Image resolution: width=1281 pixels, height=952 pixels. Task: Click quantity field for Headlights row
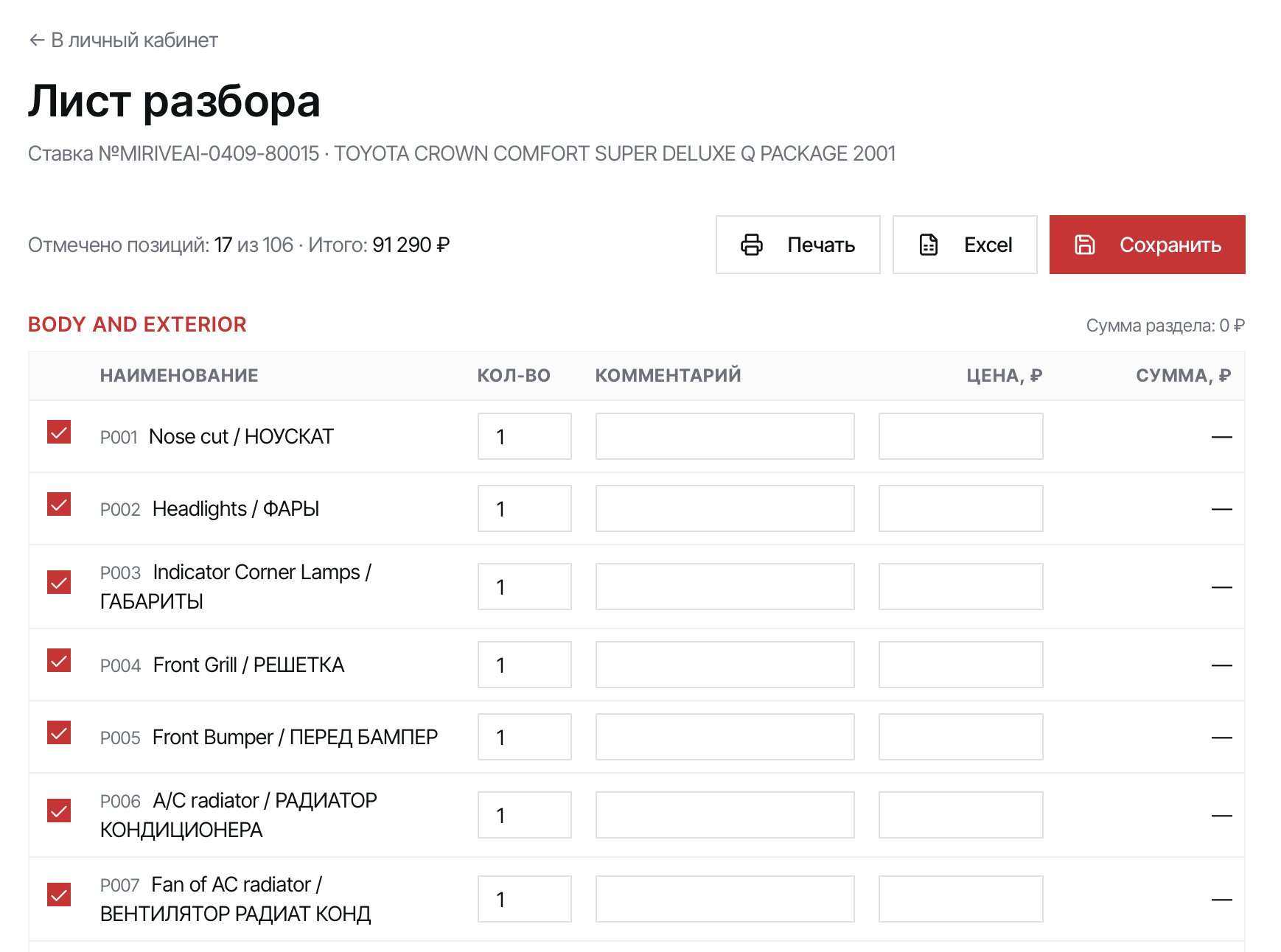point(525,508)
